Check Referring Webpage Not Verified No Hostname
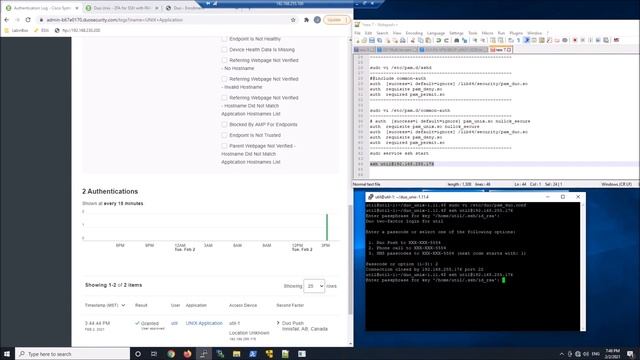The image size is (640, 360). click(224, 60)
